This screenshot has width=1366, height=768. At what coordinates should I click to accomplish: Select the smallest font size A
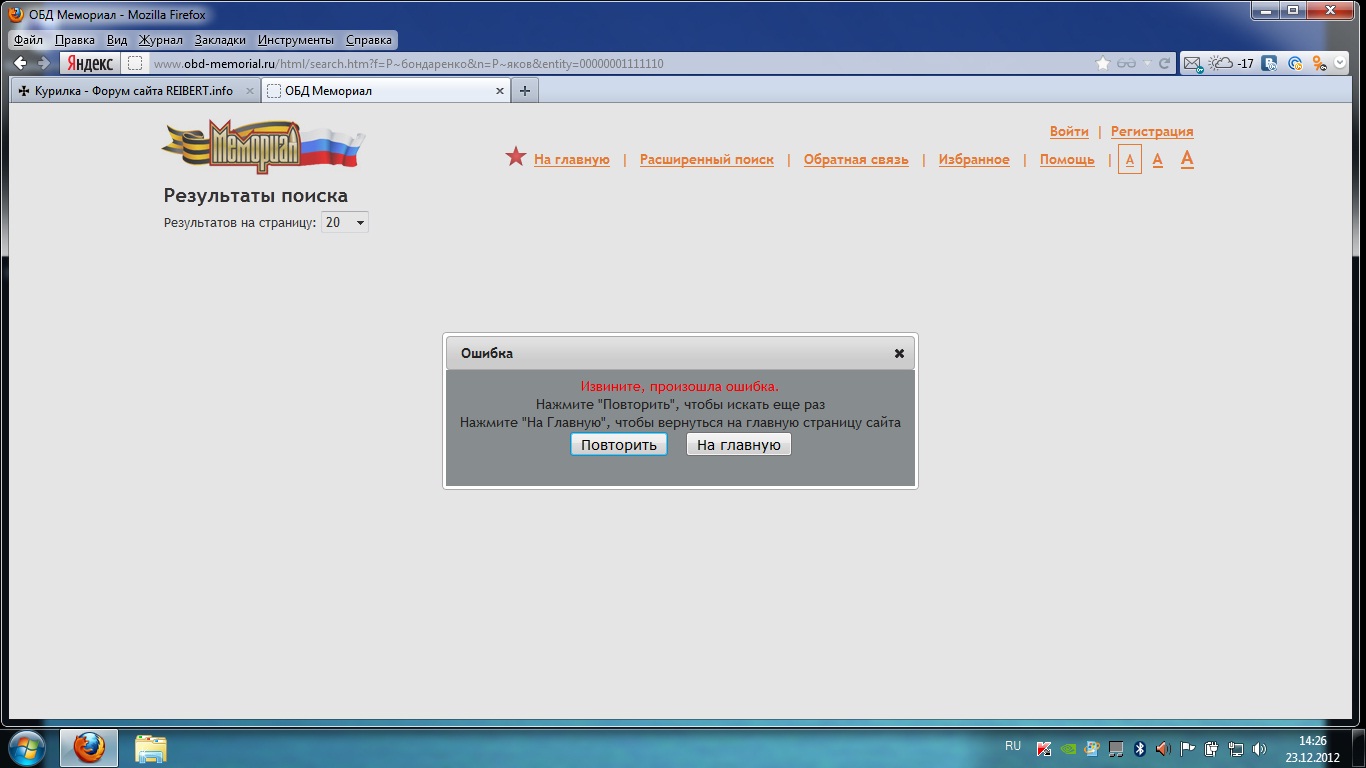[1130, 160]
